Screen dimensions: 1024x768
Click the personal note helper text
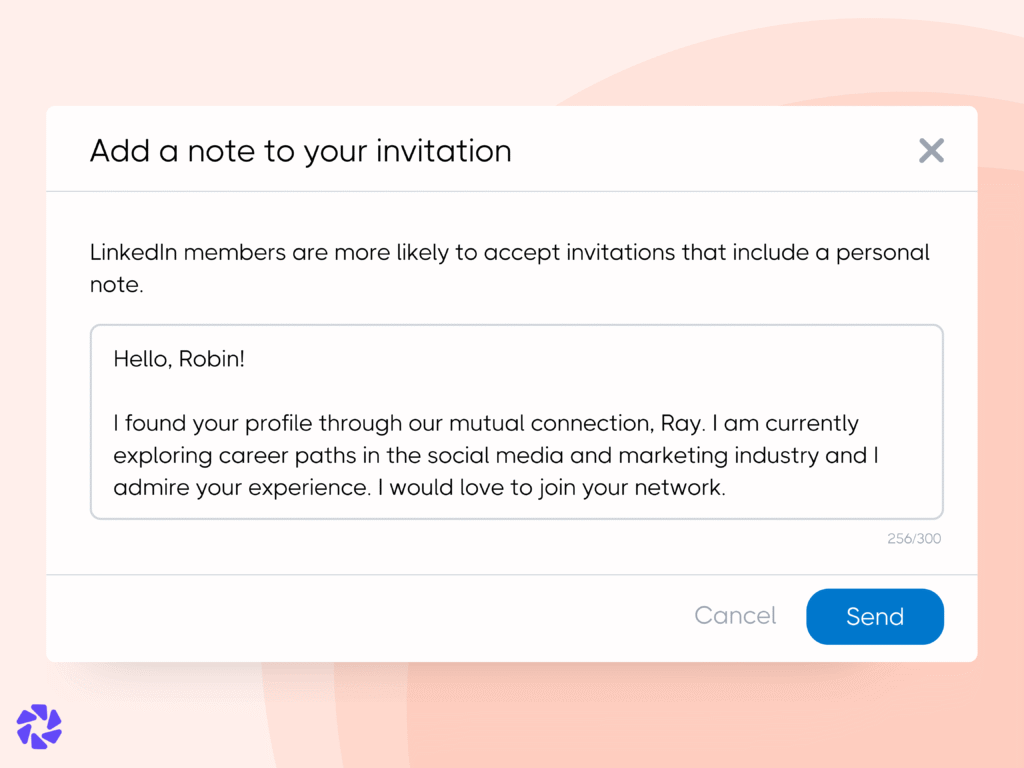[x=510, y=267]
